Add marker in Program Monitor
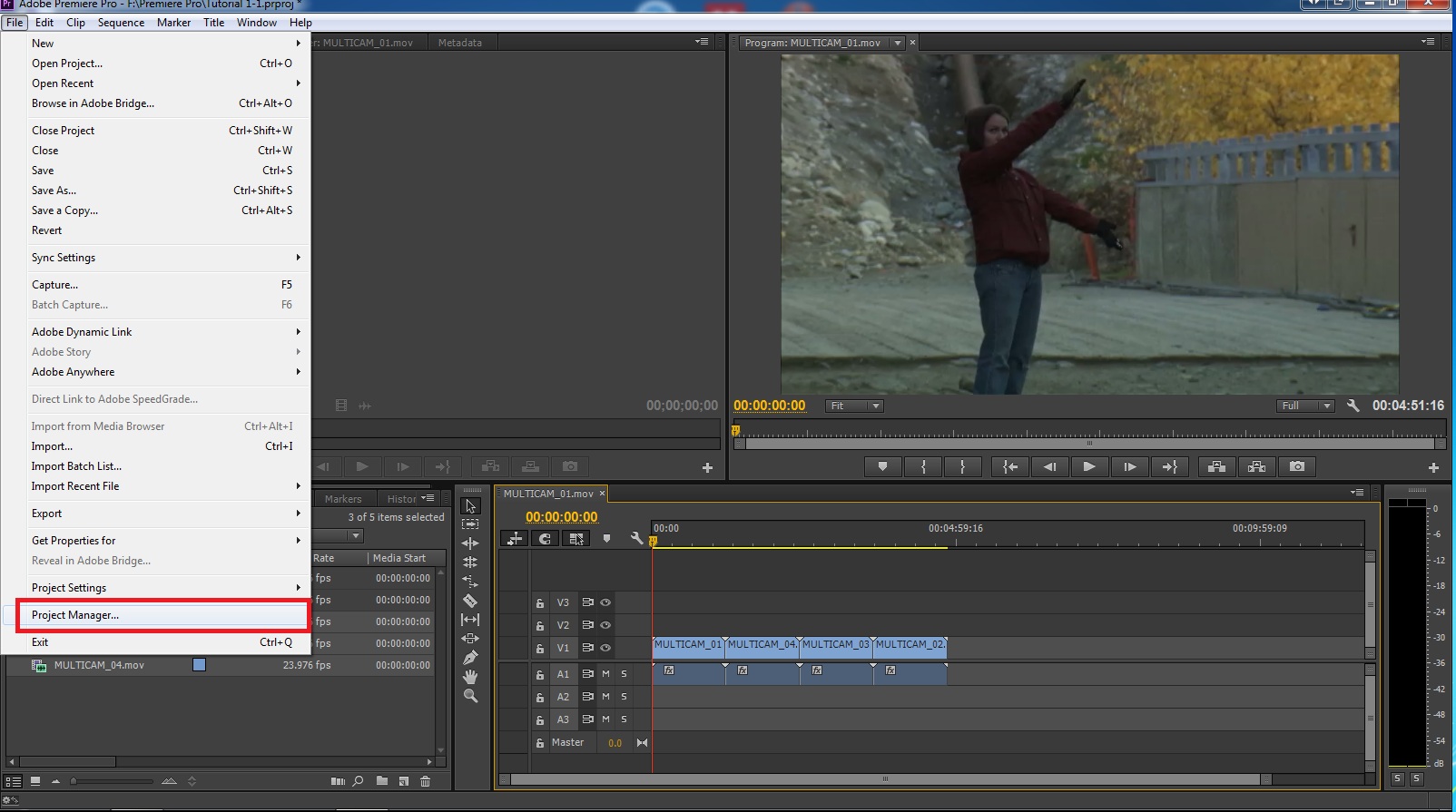 pos(882,466)
